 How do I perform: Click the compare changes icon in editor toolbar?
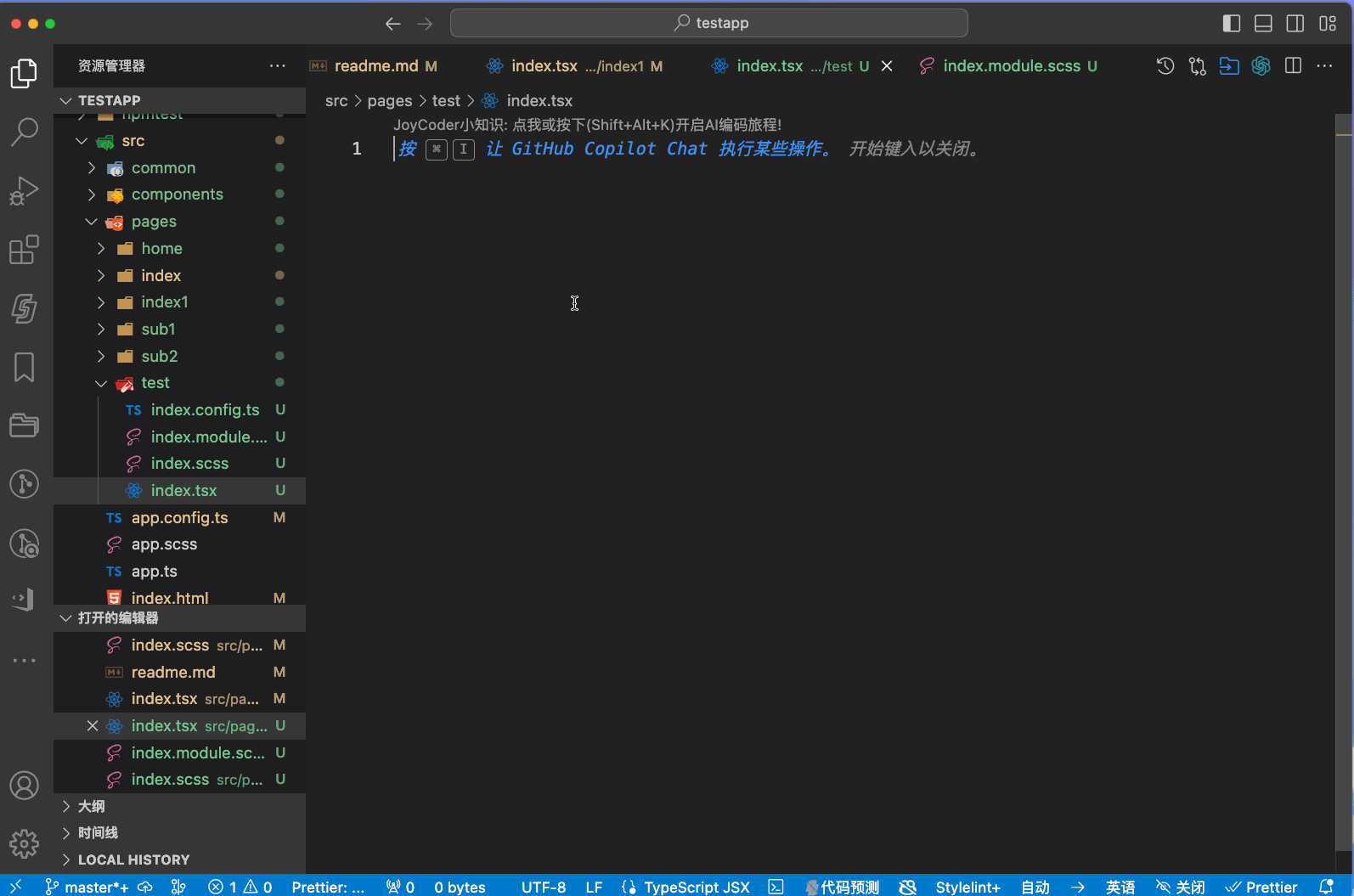[x=1197, y=66]
